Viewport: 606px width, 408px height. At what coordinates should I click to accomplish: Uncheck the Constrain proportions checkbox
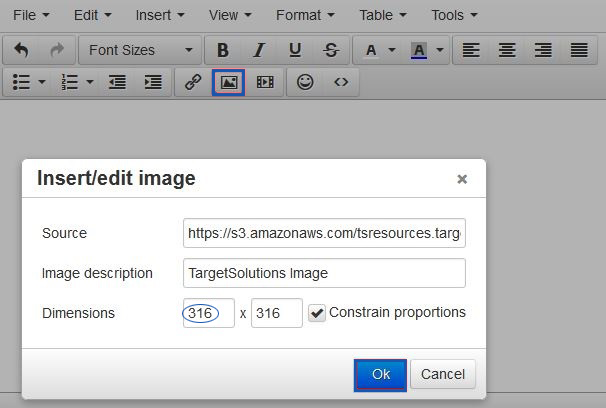317,313
